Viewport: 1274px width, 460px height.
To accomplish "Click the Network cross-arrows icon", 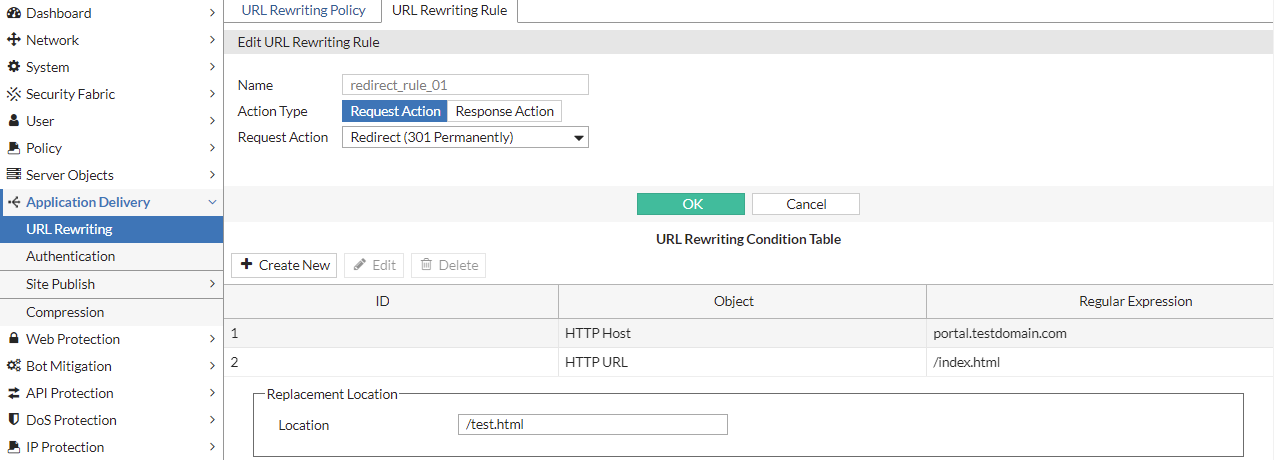I will point(14,40).
